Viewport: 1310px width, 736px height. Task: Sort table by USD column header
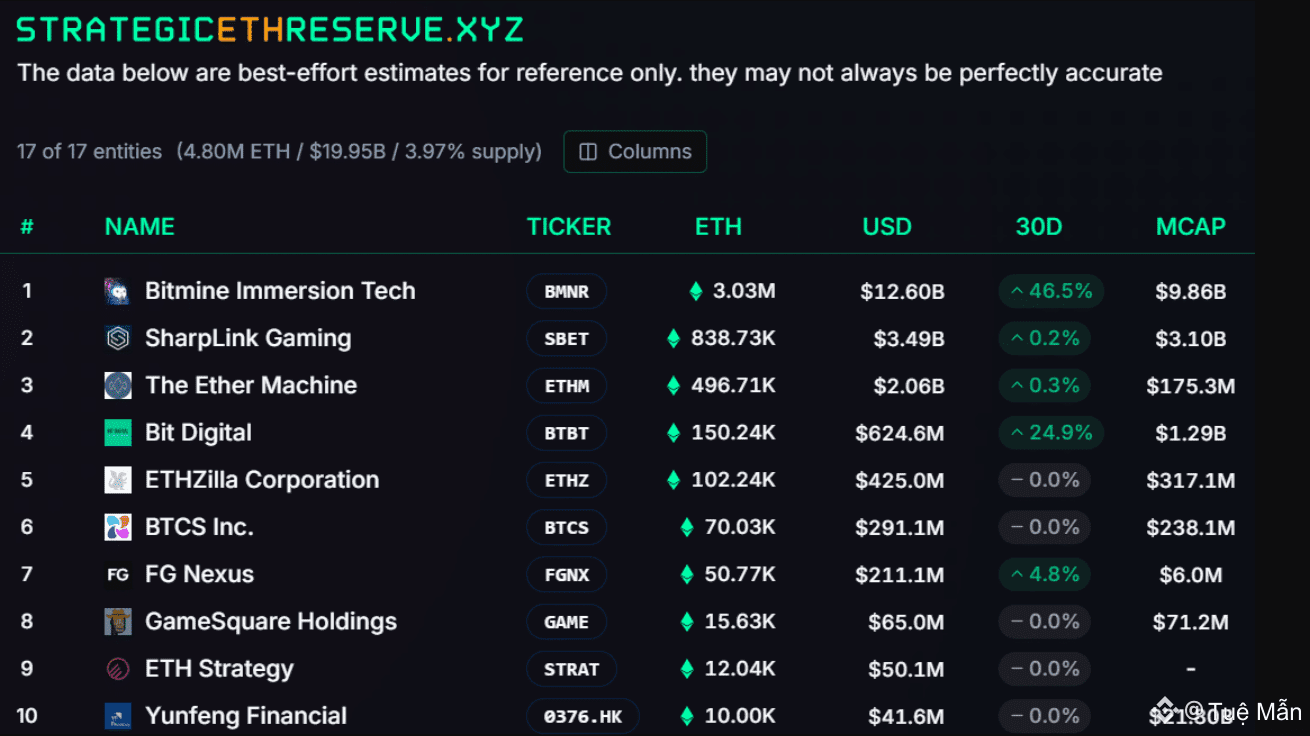pos(887,227)
